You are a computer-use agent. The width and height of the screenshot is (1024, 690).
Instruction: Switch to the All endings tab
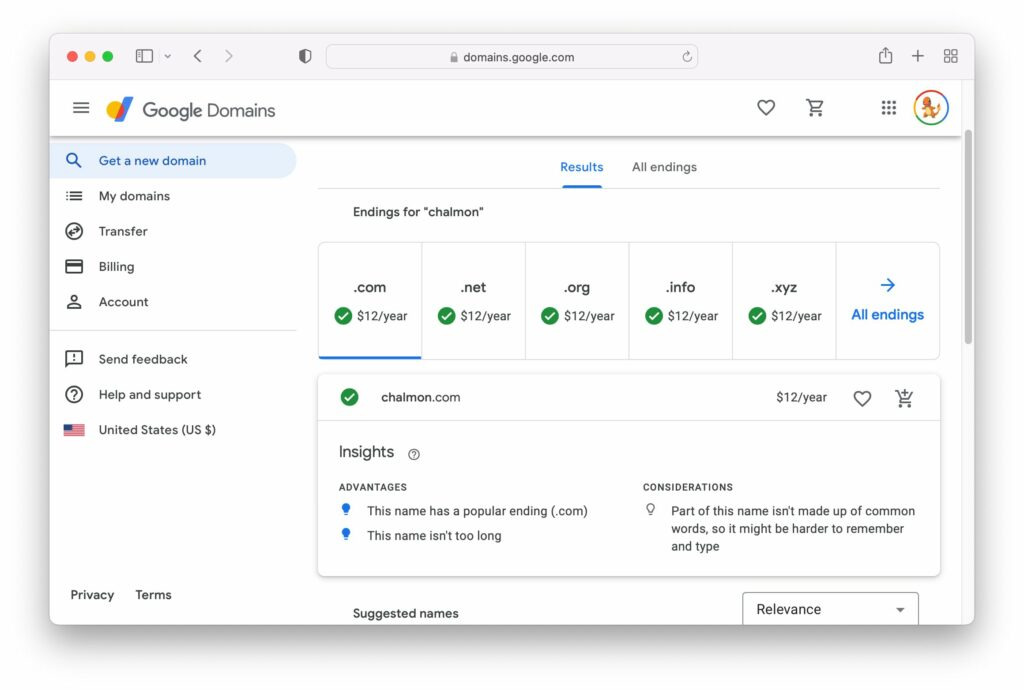click(x=664, y=167)
